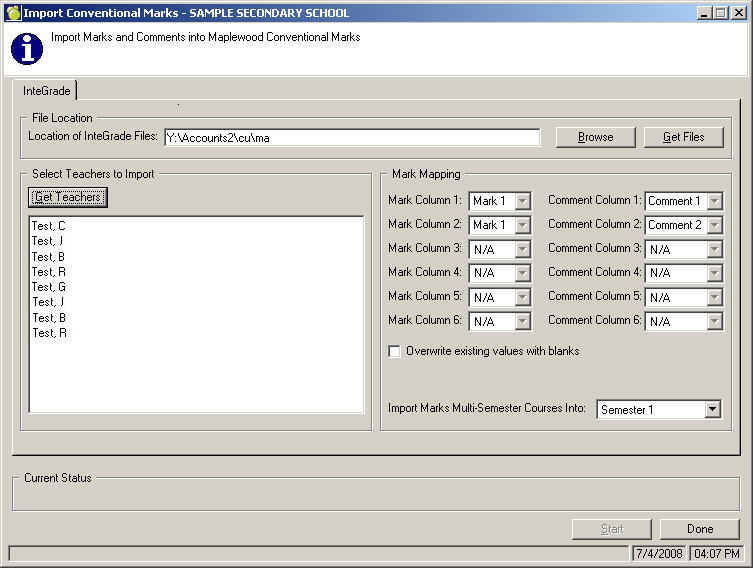Click the Get Teachers button
753x568 pixels.
(67, 197)
